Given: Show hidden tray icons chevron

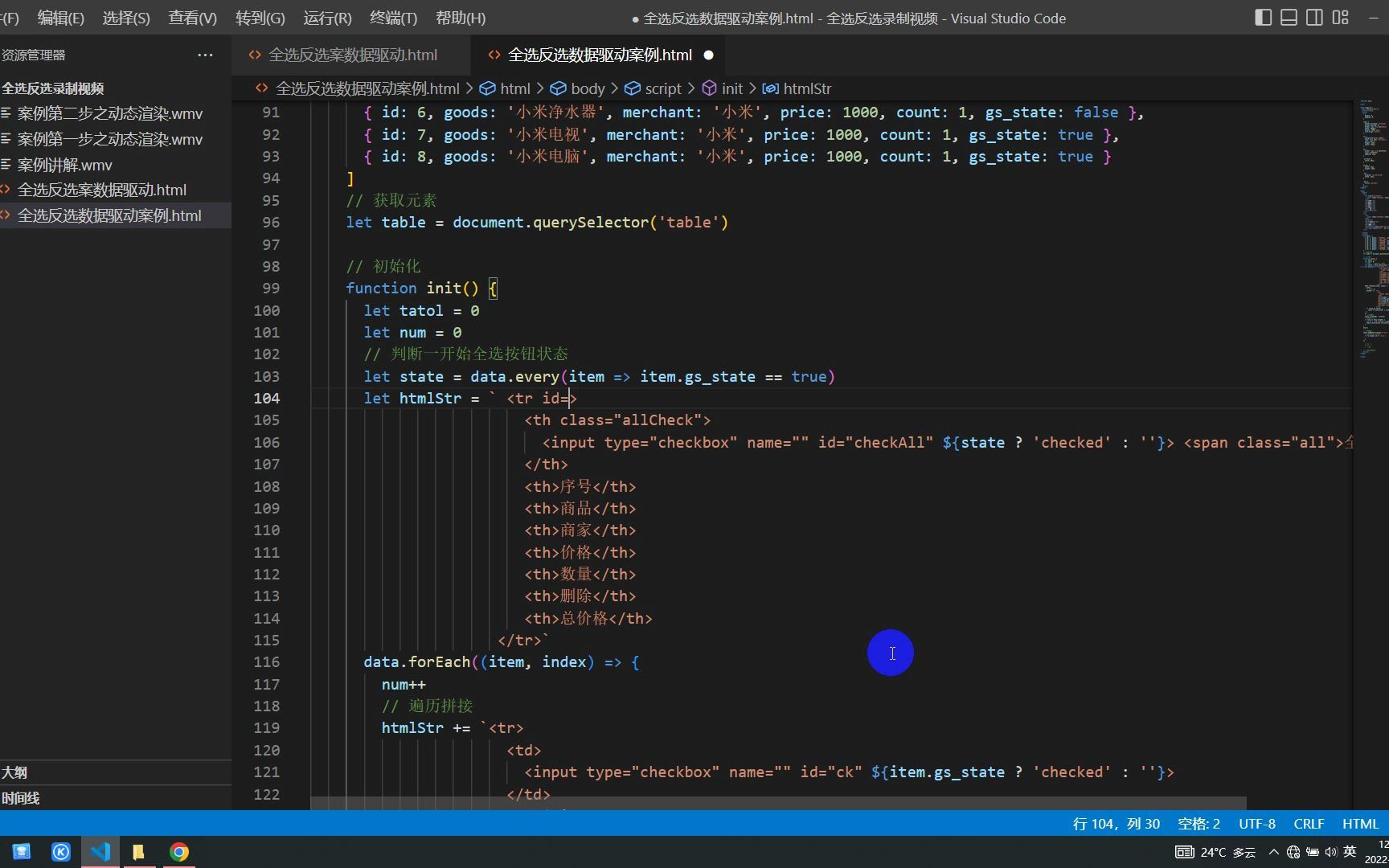Looking at the screenshot, I should [x=1274, y=852].
